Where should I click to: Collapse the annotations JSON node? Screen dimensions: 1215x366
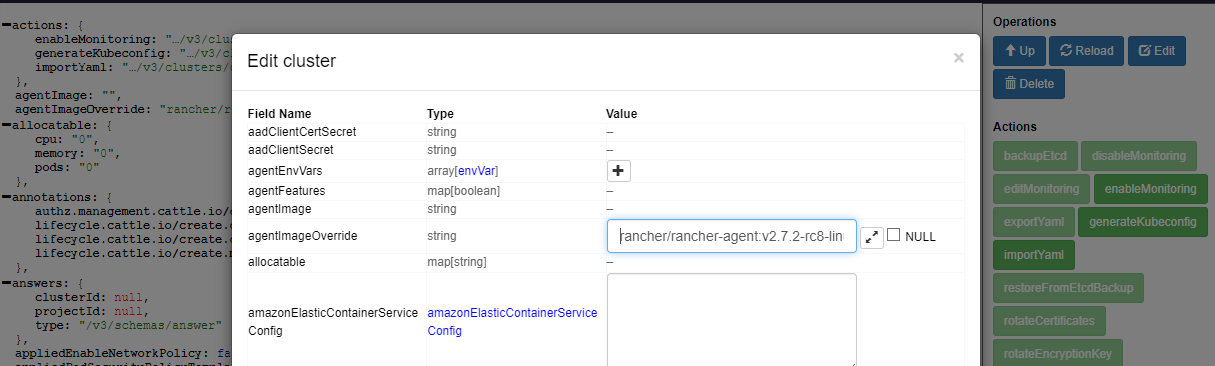point(7,198)
